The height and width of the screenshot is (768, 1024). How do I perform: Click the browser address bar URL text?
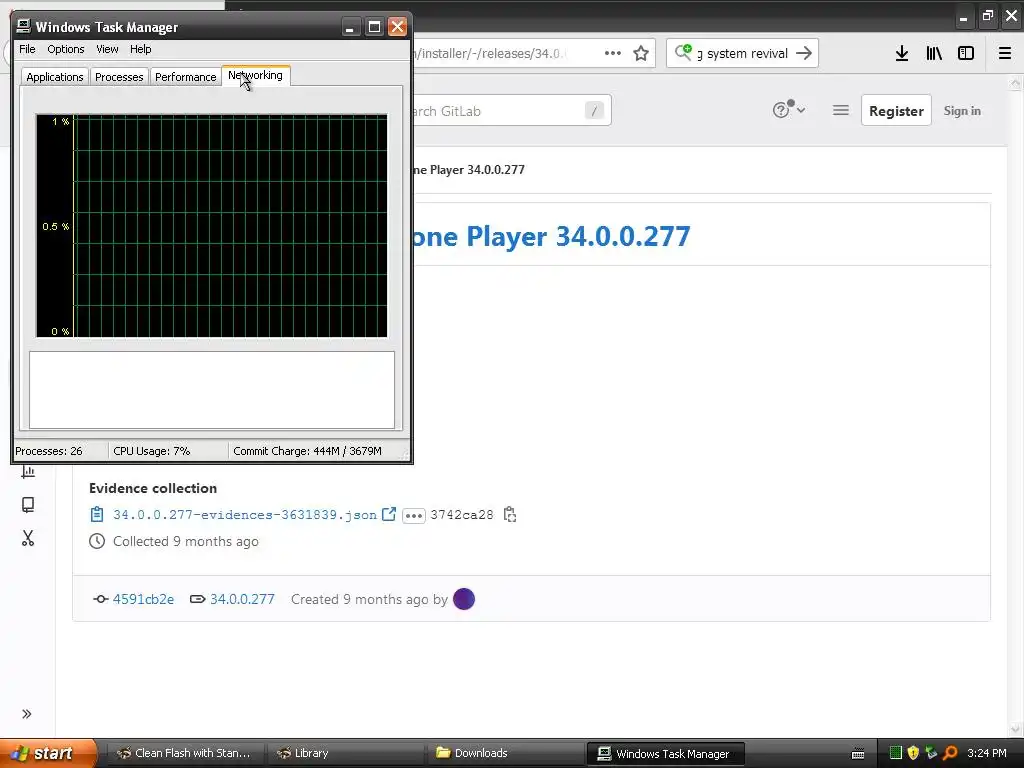[491, 54]
